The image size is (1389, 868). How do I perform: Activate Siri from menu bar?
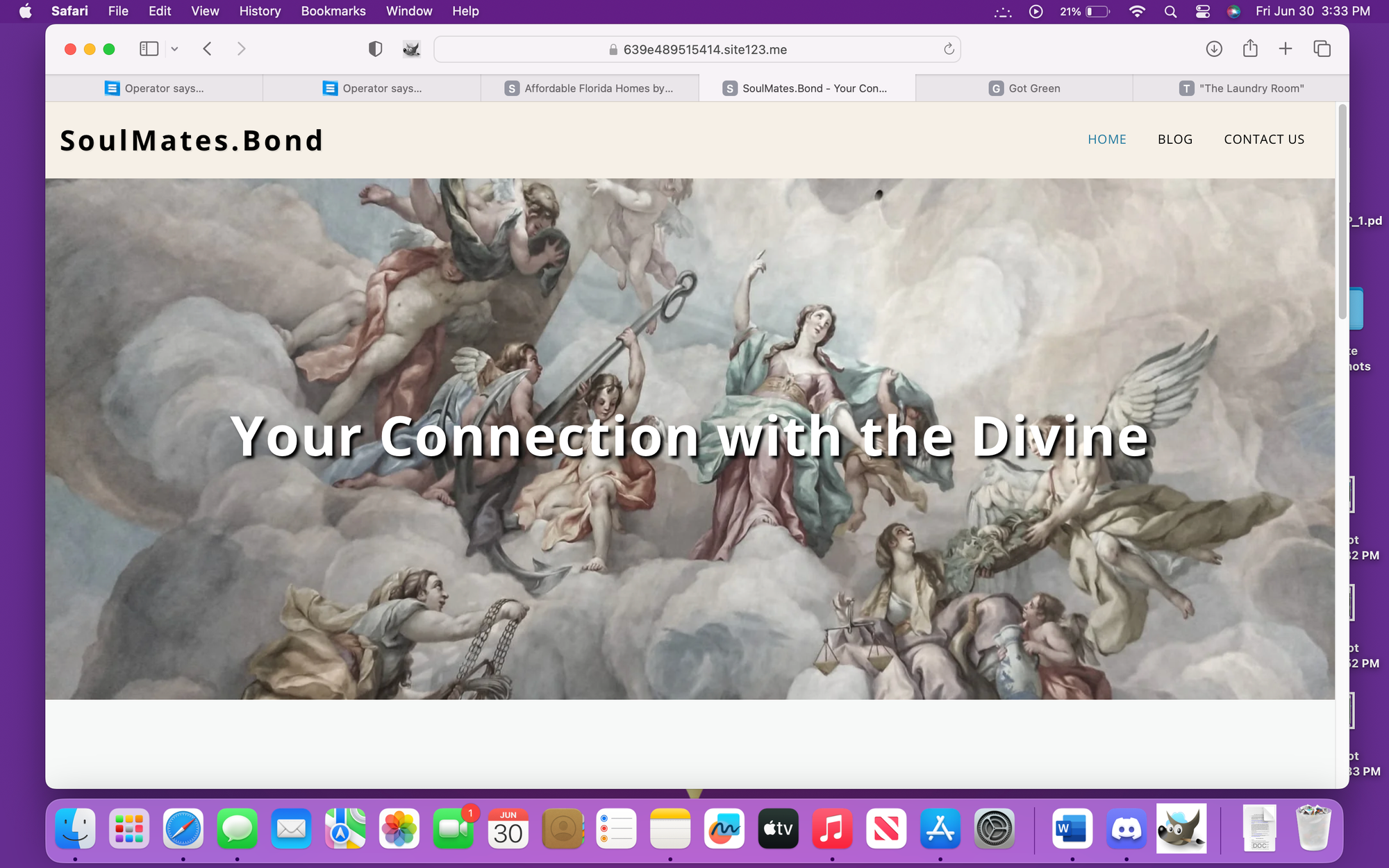tap(1233, 11)
